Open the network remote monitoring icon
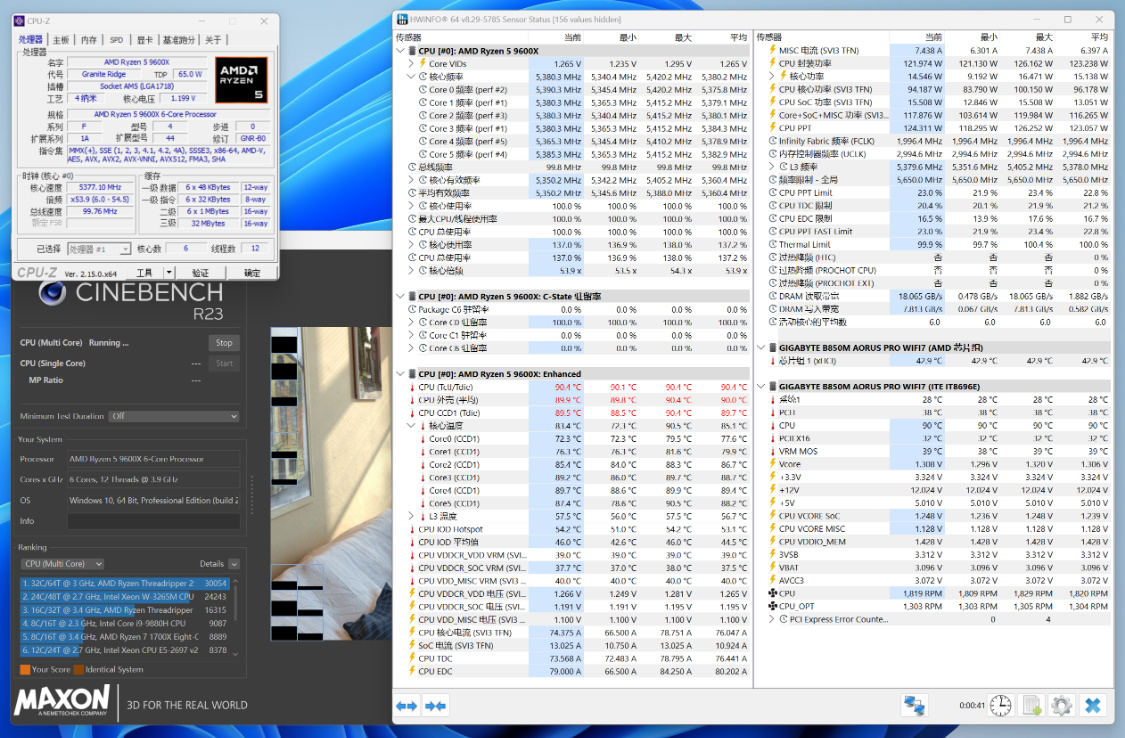 (x=914, y=706)
